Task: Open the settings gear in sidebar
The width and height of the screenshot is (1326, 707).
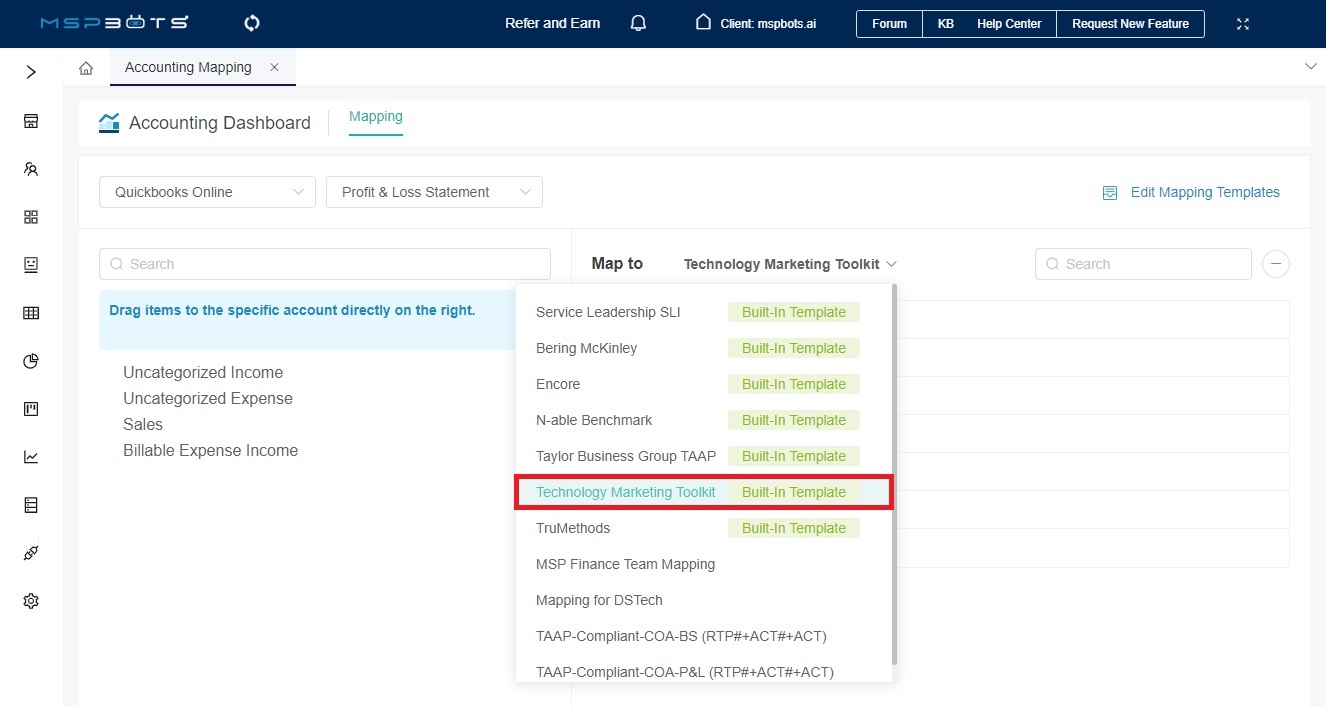Action: click(31, 601)
